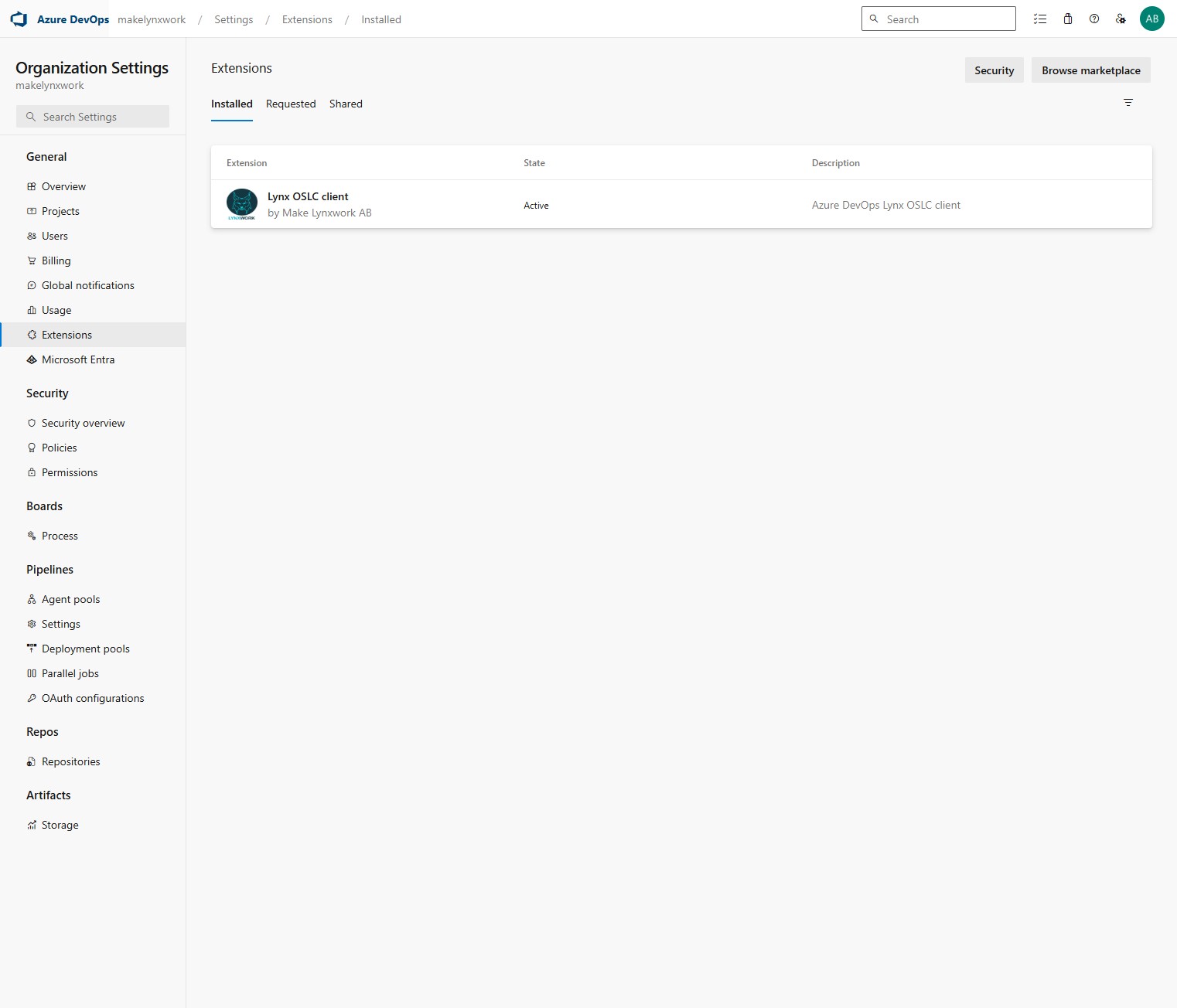Open the marketplace shopping bag icon
Viewport: 1177px width, 1008px height.
click(x=1068, y=19)
